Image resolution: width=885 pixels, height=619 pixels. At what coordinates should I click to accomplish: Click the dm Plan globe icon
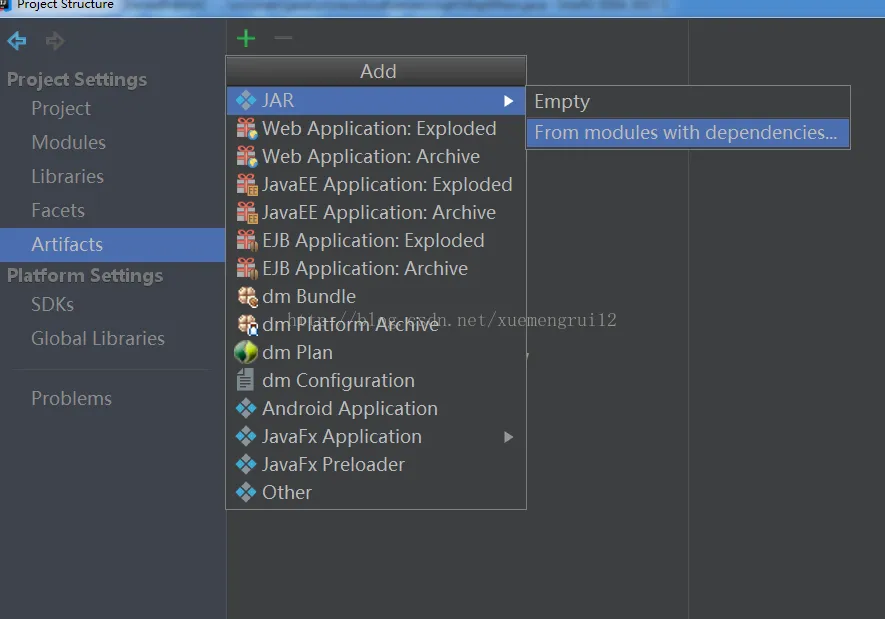246,352
